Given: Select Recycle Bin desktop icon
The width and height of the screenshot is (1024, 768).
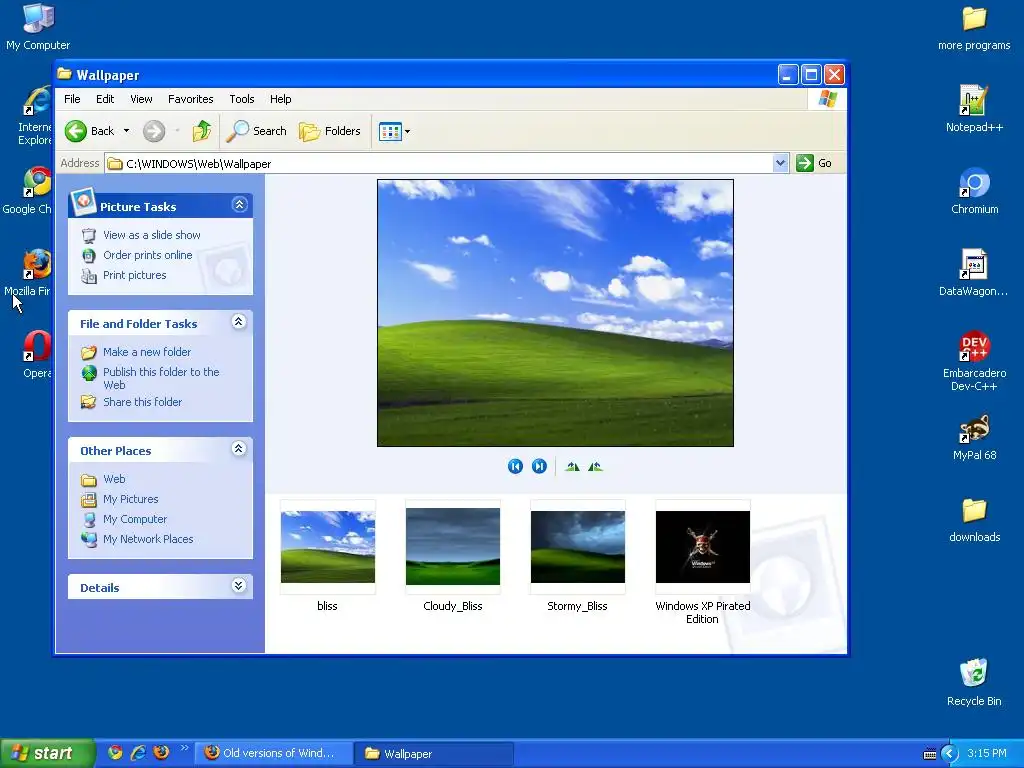Looking at the screenshot, I should click(974, 683).
